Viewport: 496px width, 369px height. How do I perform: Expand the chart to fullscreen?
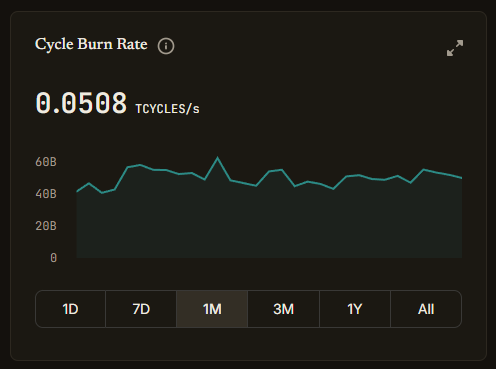pyautogui.click(x=455, y=48)
